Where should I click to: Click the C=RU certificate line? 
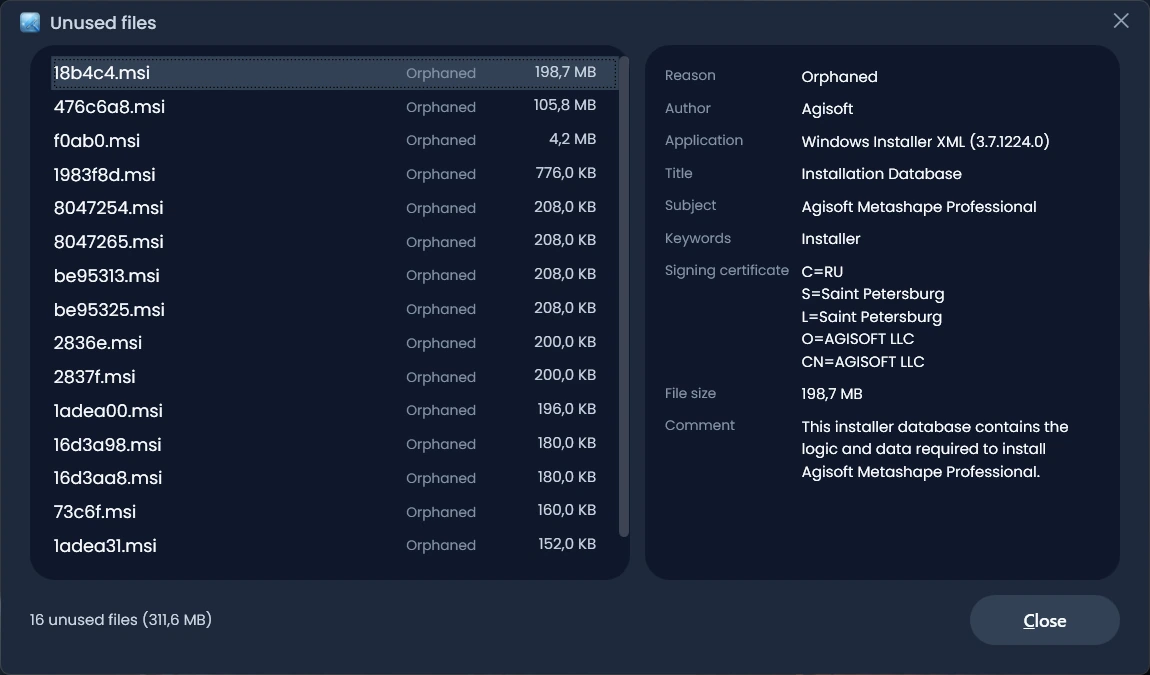[822, 271]
